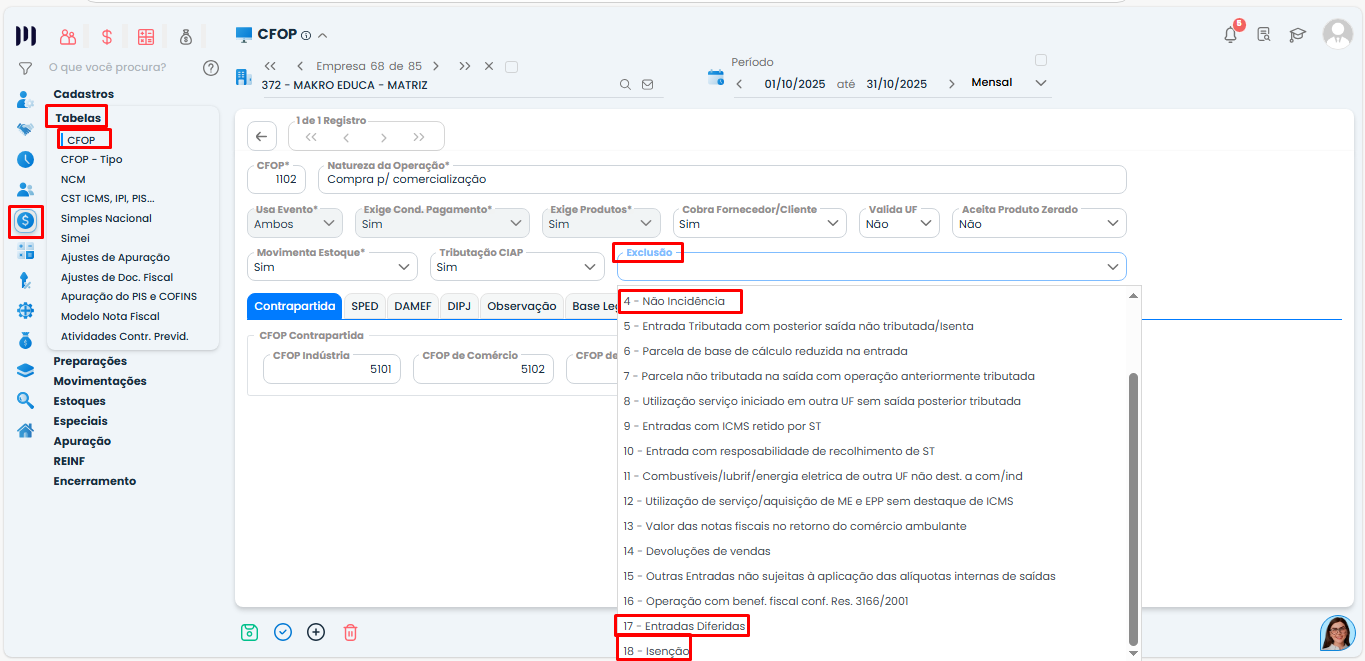Open the Mensal period dropdown

(1010, 83)
